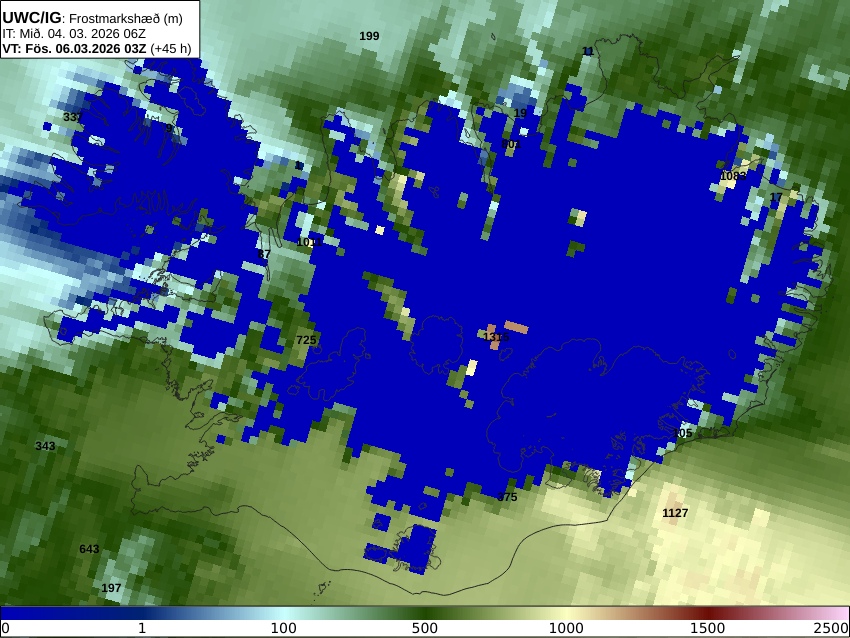This screenshot has height=638, width=850.
Task: Click the map value 1082
Action: coord(733,176)
